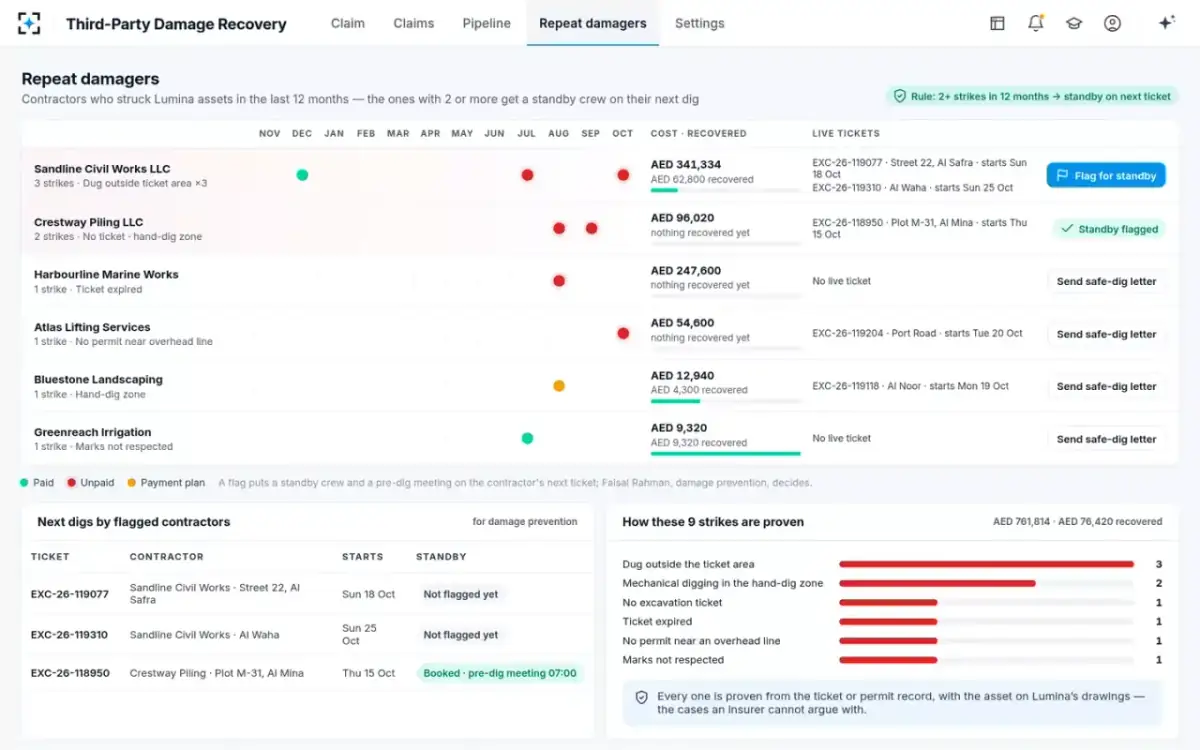Click Bluestone's recovery progress bar
Image resolution: width=1200 pixels, height=750 pixels.
tap(726, 401)
